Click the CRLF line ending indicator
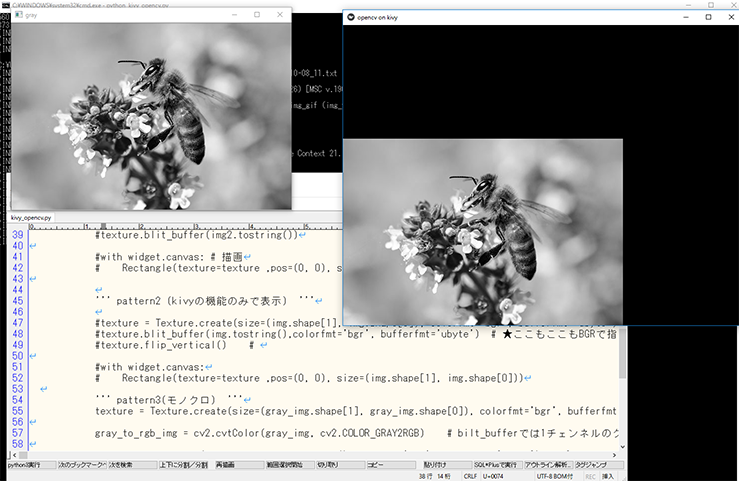 click(470, 476)
